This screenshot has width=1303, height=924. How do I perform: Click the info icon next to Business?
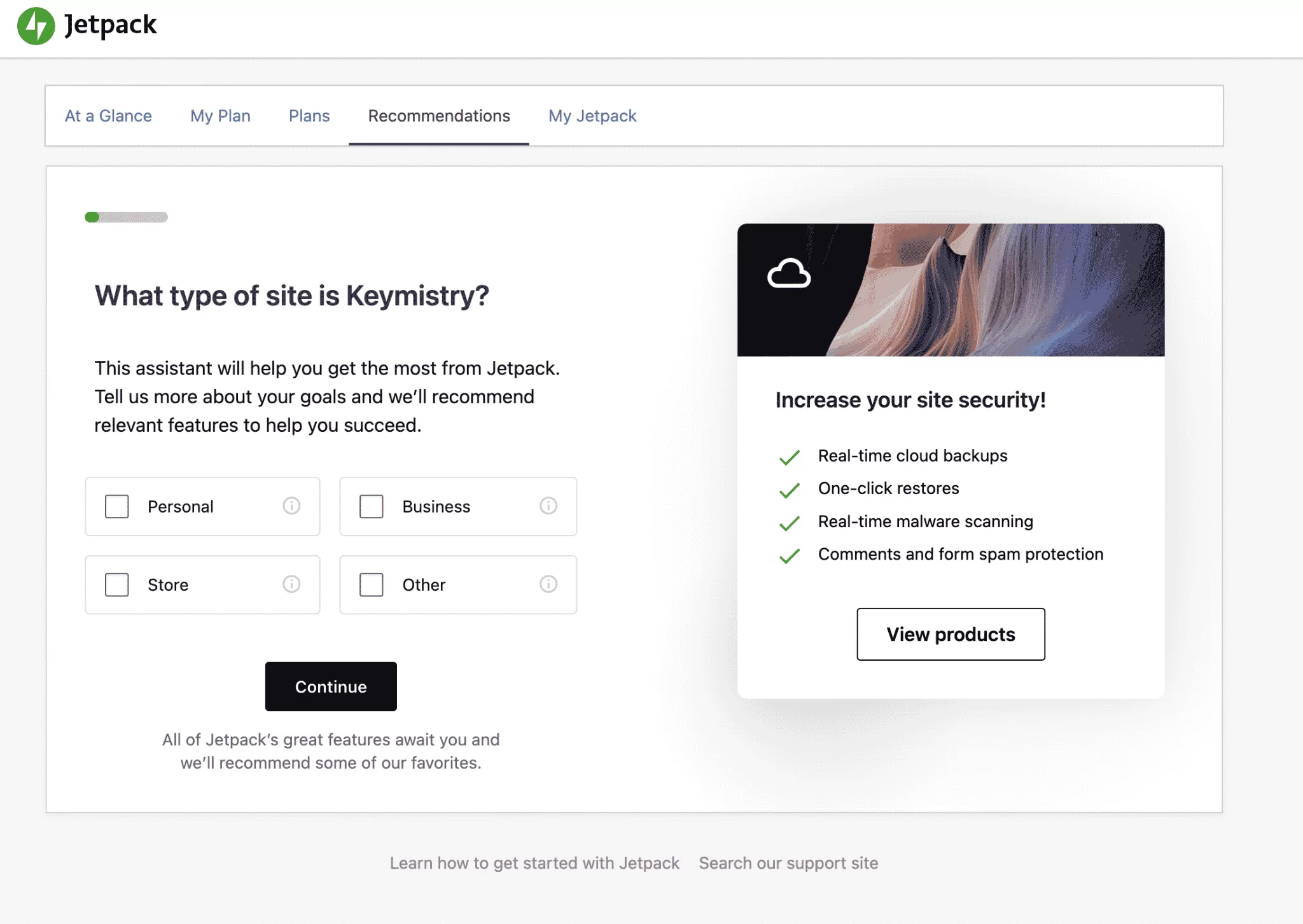pyautogui.click(x=548, y=506)
